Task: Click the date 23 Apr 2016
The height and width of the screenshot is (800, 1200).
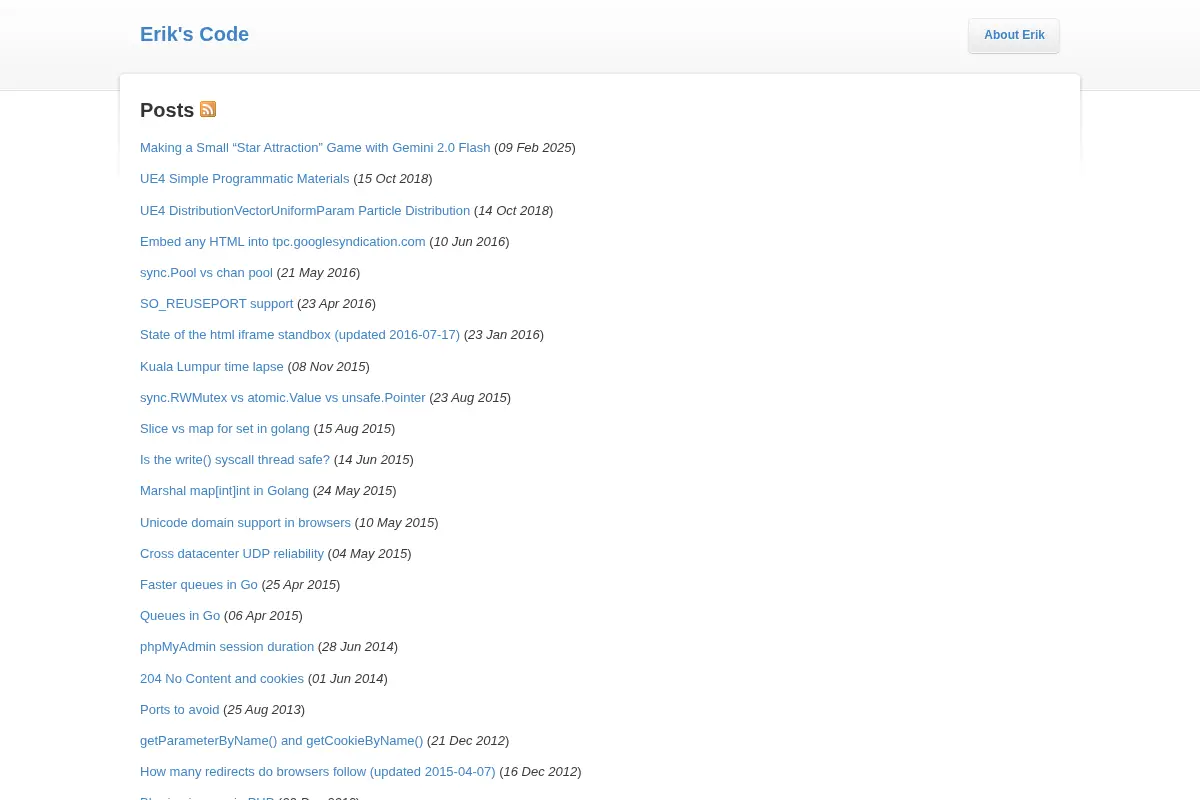Action: click(x=337, y=303)
